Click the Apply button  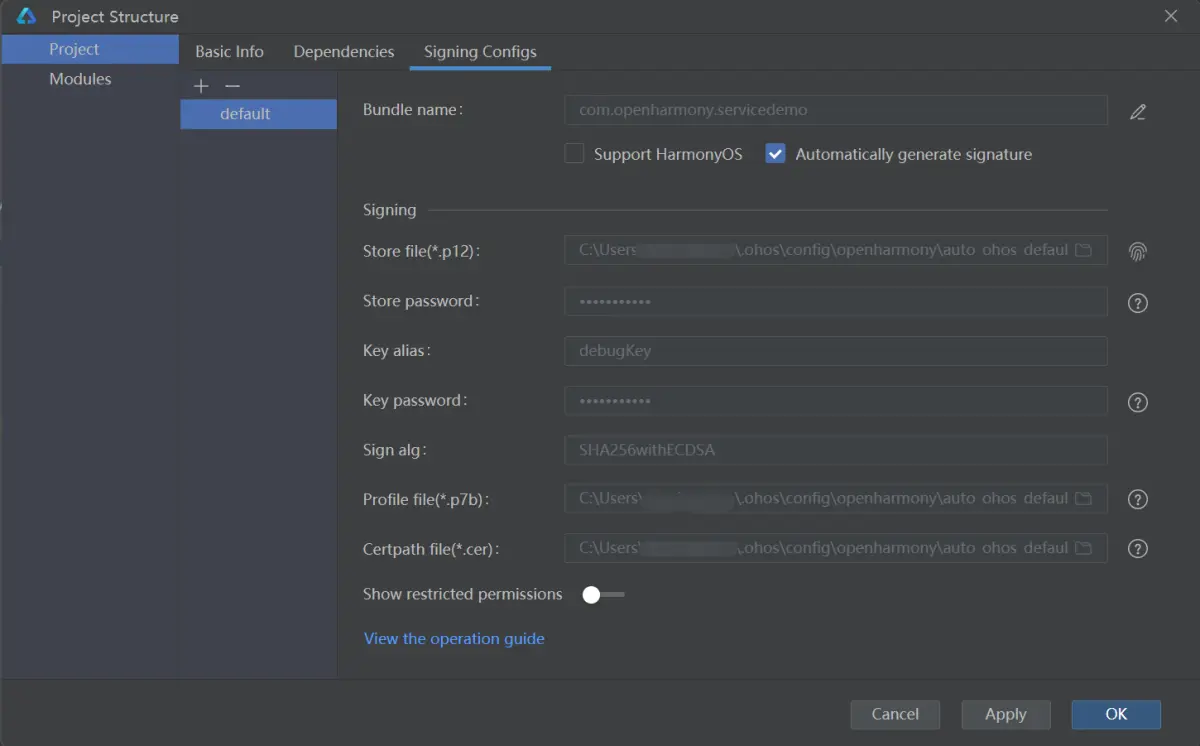tap(1005, 714)
